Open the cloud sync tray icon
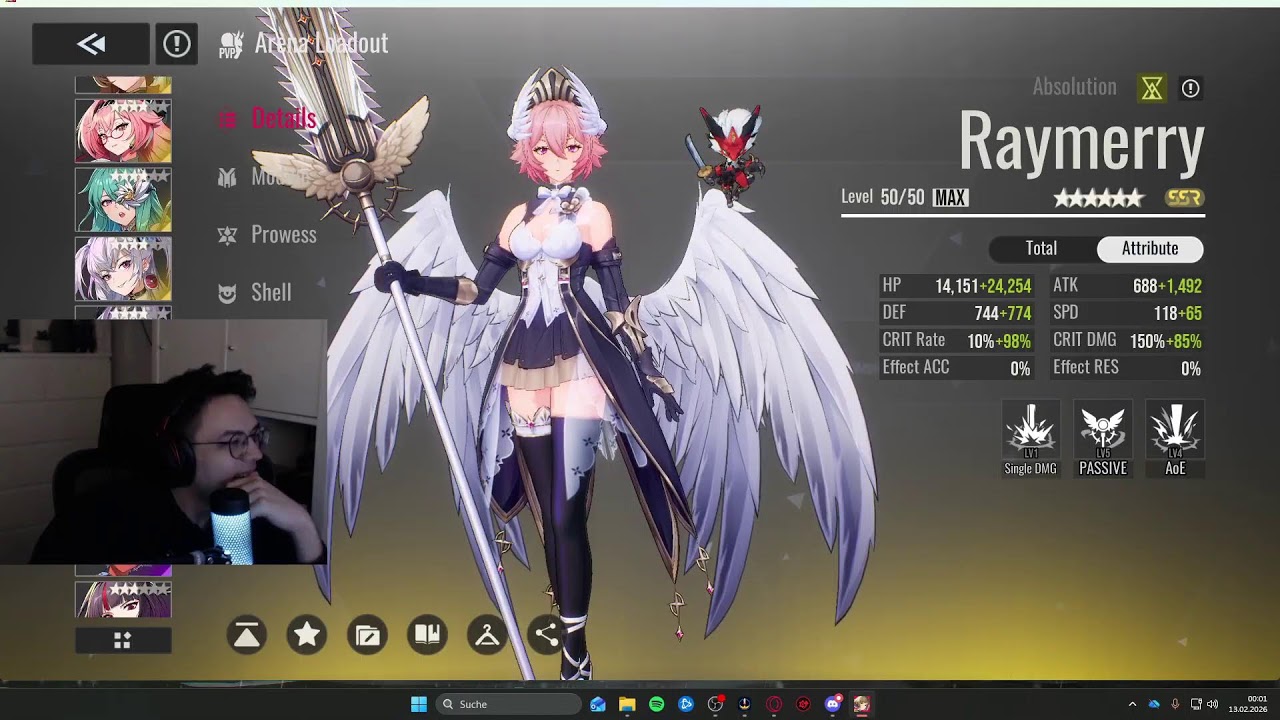Image resolution: width=1280 pixels, height=720 pixels. [1154, 704]
